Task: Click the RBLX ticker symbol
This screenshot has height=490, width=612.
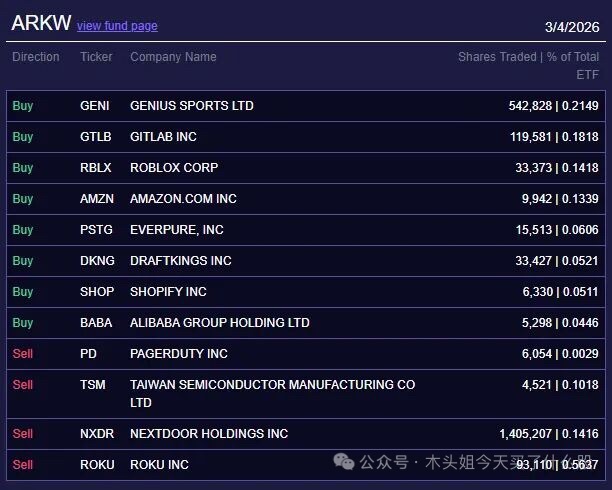Action: 96,168
